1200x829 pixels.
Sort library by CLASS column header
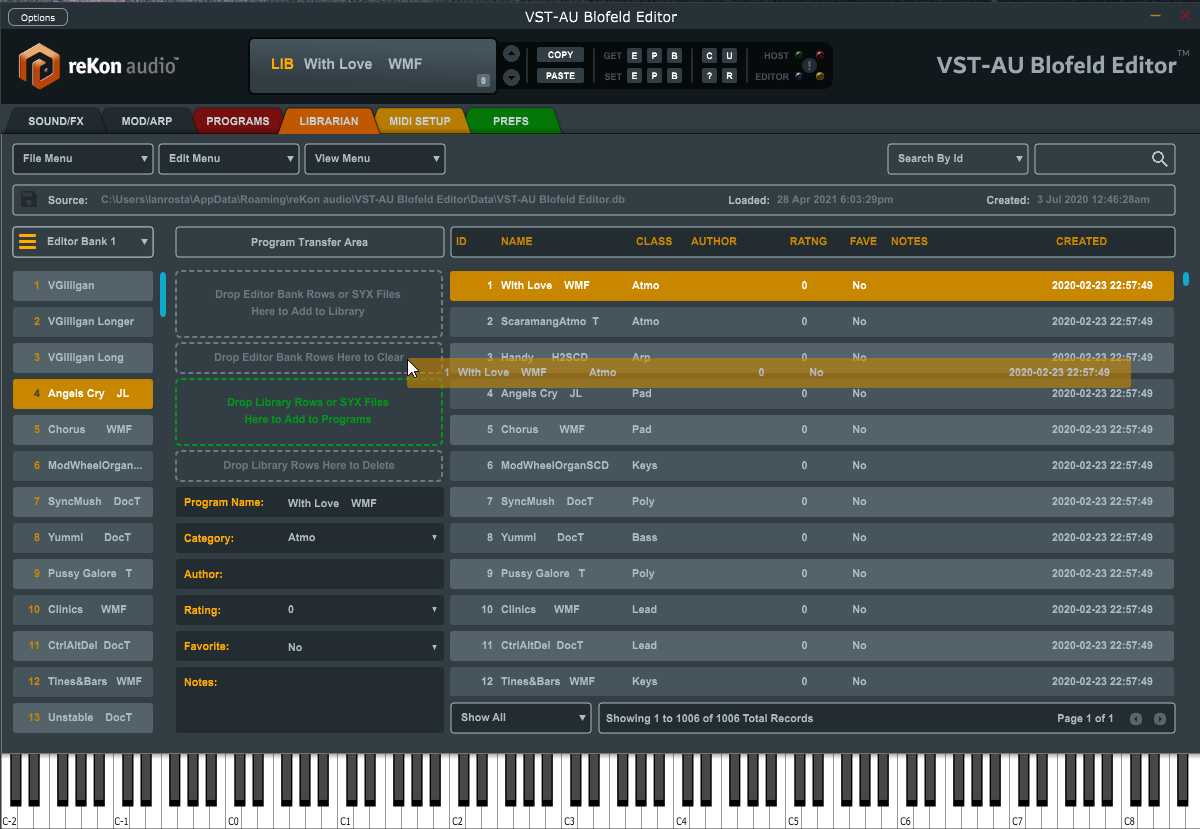click(654, 242)
